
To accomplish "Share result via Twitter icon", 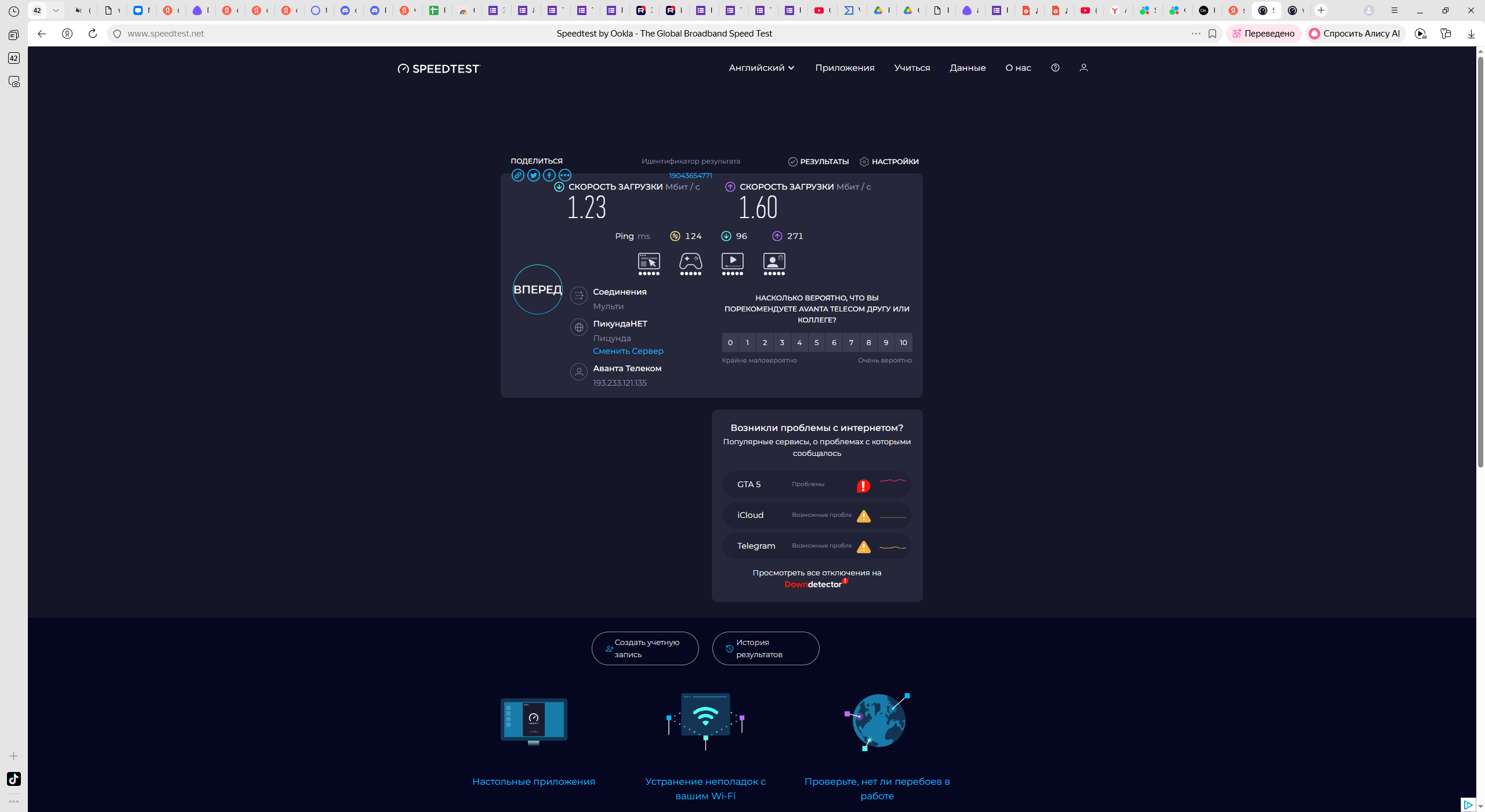I will pyautogui.click(x=533, y=175).
